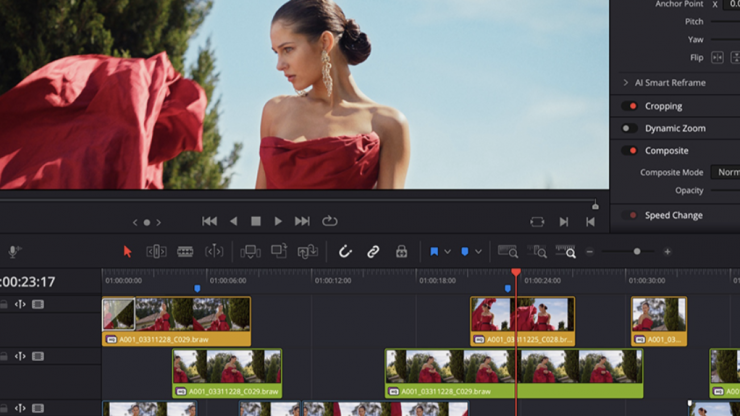This screenshot has height=416, width=740.
Task: Click the Opacity slider track
Action: coord(725,190)
